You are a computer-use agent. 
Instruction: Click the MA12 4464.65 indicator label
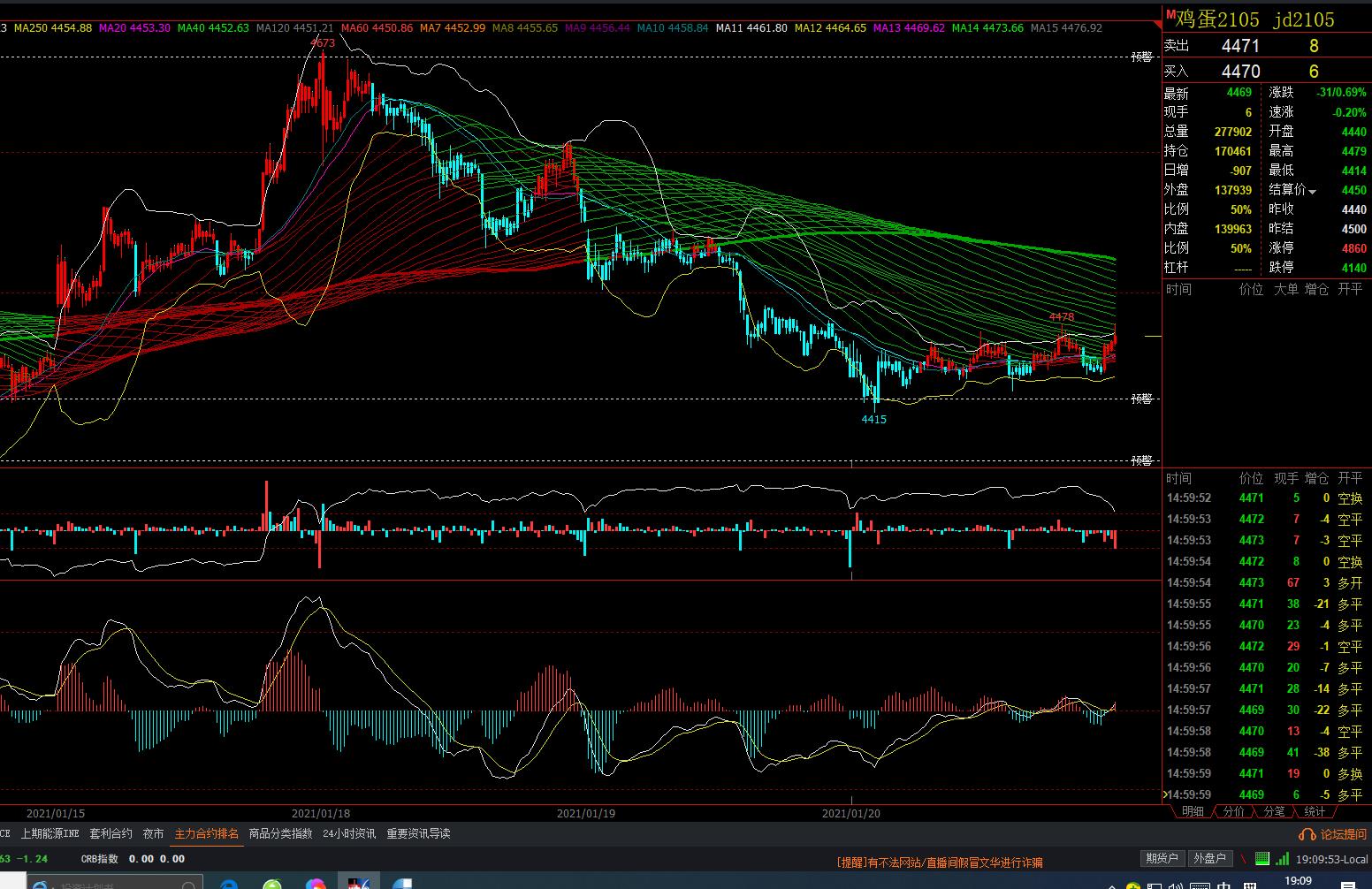click(x=830, y=28)
